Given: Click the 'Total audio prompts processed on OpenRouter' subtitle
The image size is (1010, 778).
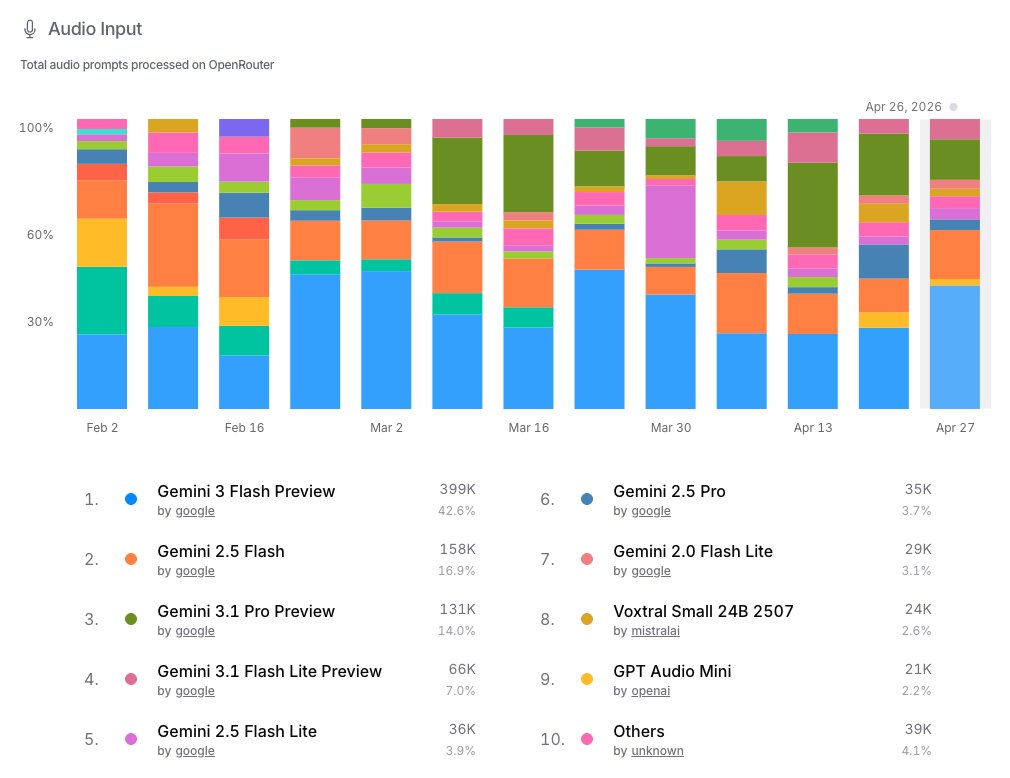Looking at the screenshot, I should pyautogui.click(x=147, y=65).
